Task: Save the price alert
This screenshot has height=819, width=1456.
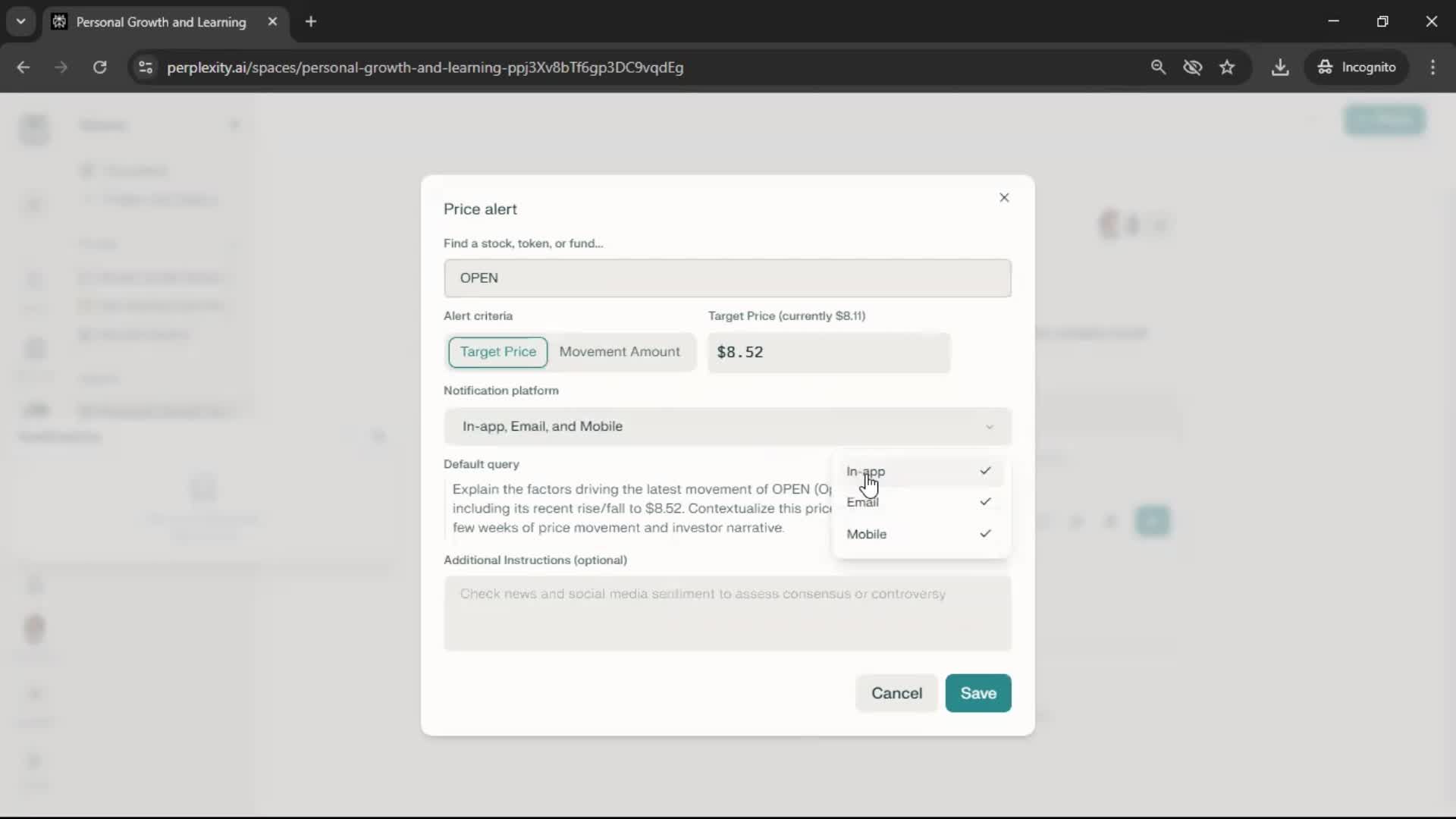Action: tap(977, 694)
